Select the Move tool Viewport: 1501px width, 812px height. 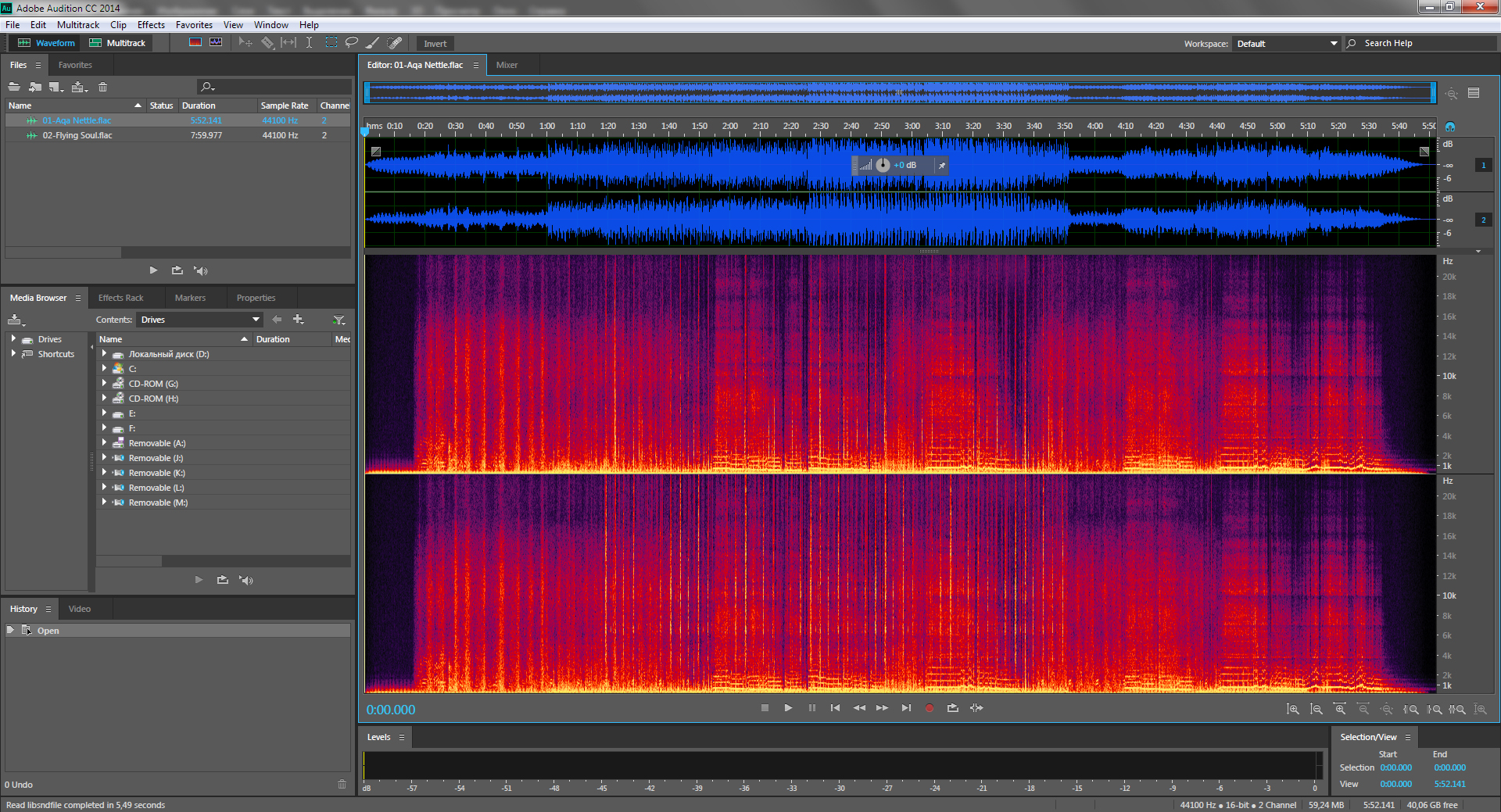245,43
